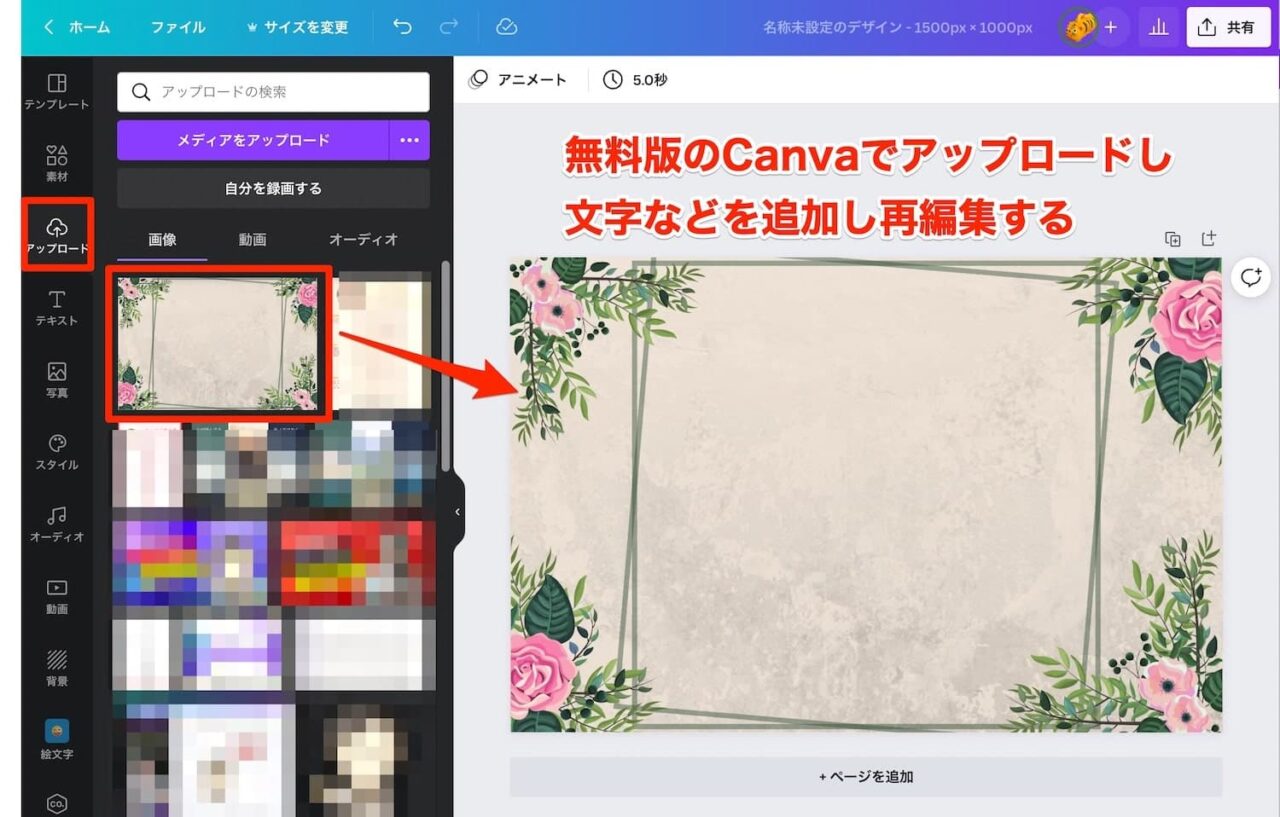
Task: Open the upload more options dots
Action: click(410, 140)
